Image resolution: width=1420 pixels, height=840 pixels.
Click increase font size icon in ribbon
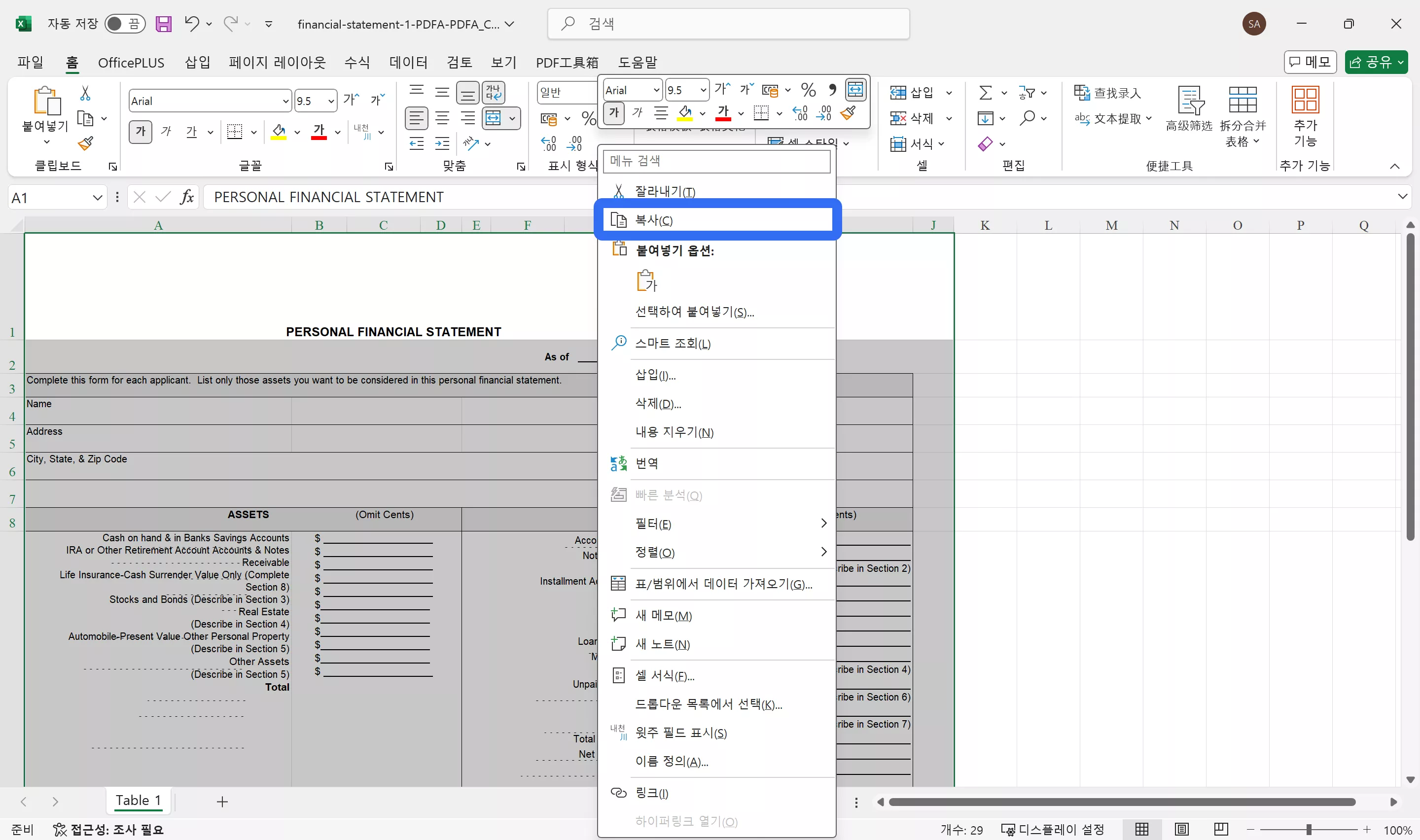tap(351, 101)
